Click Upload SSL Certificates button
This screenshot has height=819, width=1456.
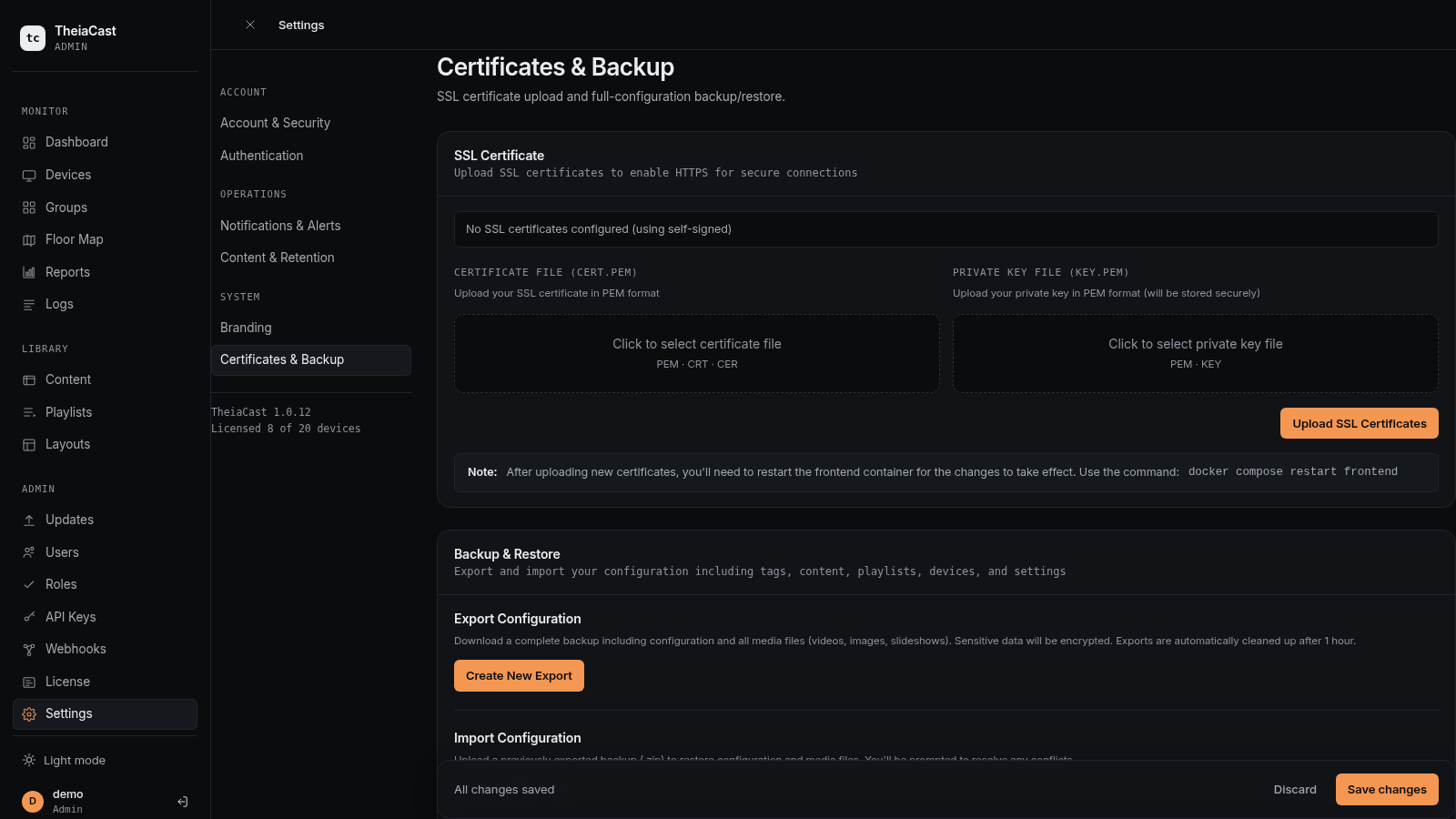click(1360, 423)
